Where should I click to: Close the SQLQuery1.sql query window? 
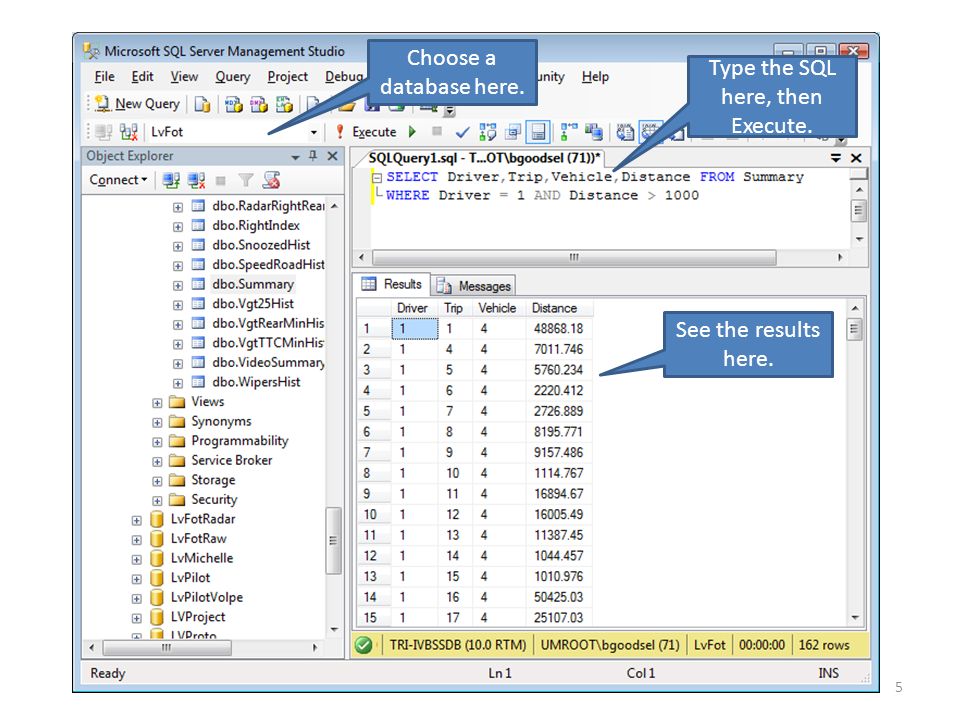point(856,158)
